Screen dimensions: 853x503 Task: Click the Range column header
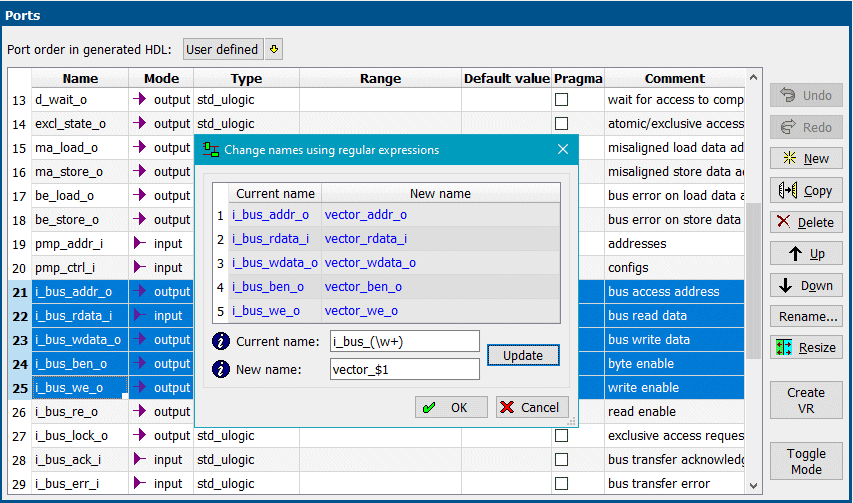[380, 78]
